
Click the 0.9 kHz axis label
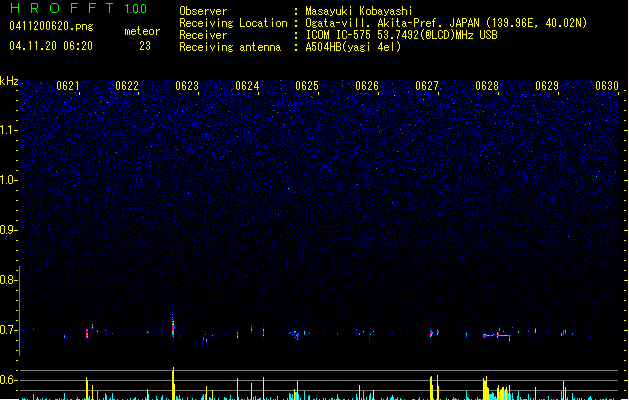click(x=8, y=230)
